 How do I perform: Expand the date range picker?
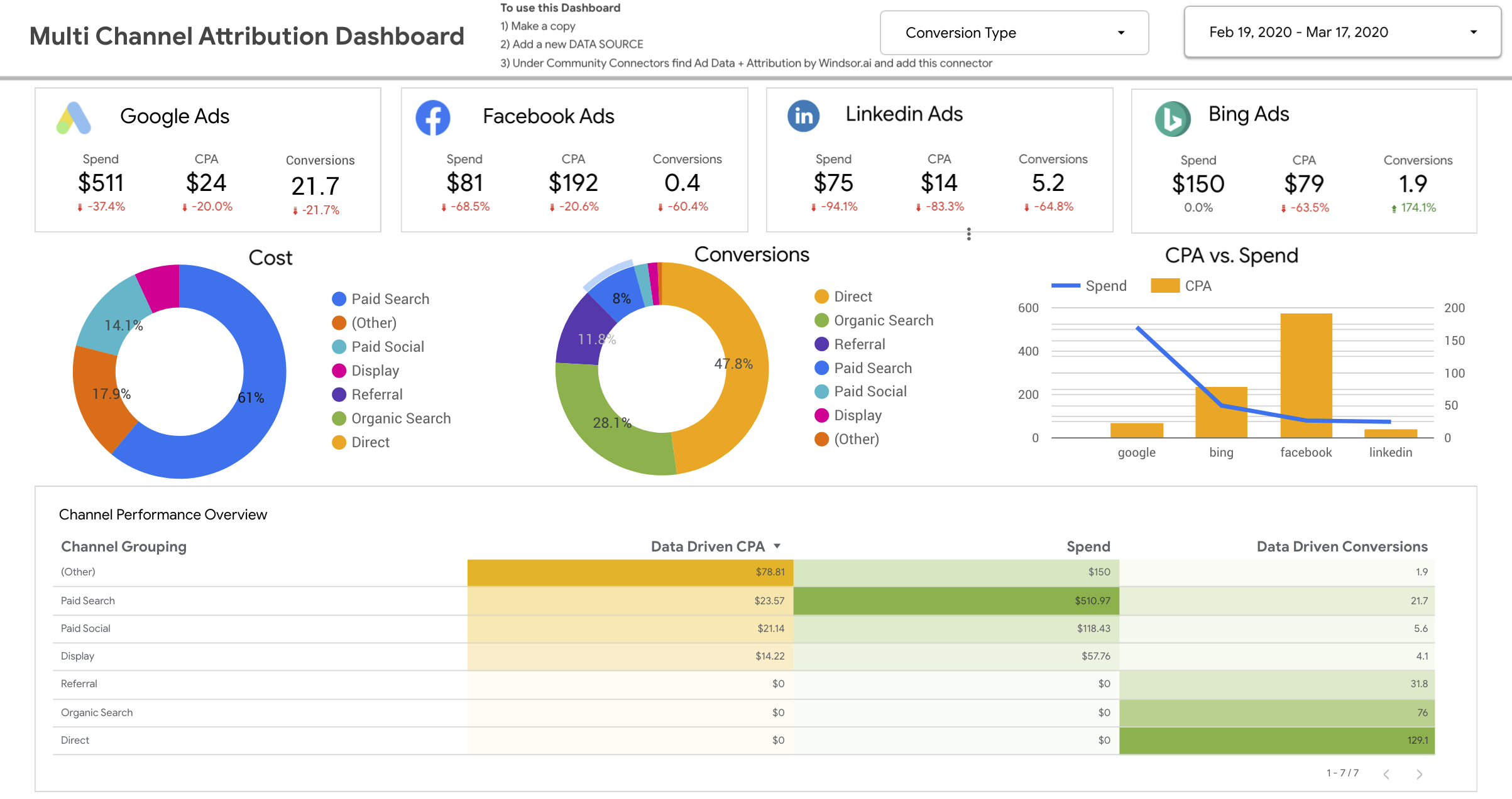click(x=1342, y=32)
